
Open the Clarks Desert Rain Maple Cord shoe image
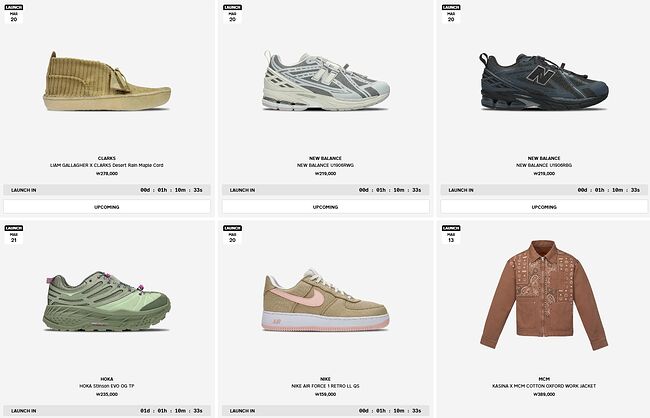click(107, 81)
